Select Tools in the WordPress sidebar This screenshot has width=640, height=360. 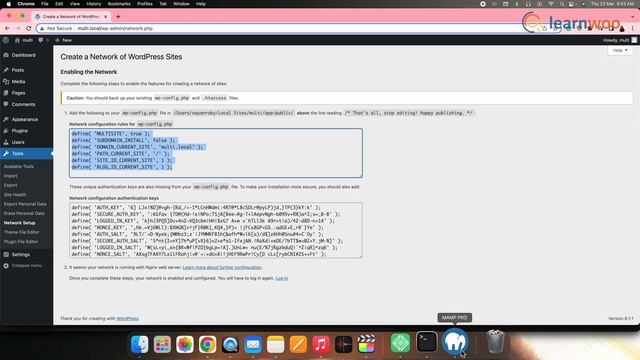coord(27,154)
